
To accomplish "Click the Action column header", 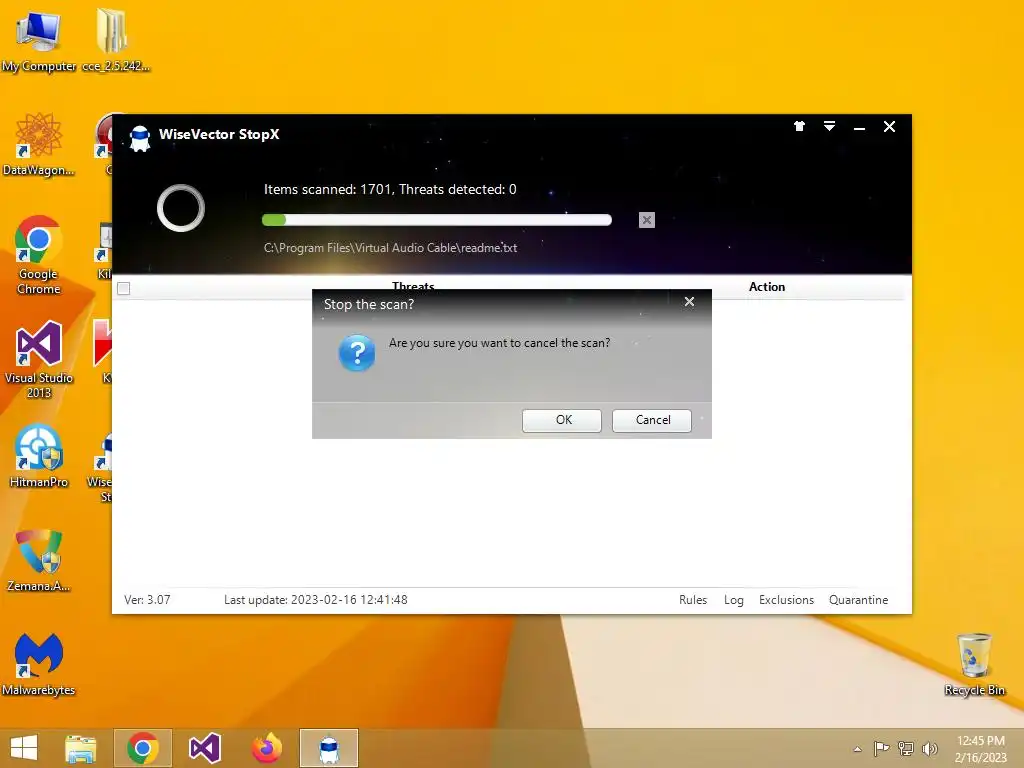I will coord(767,287).
